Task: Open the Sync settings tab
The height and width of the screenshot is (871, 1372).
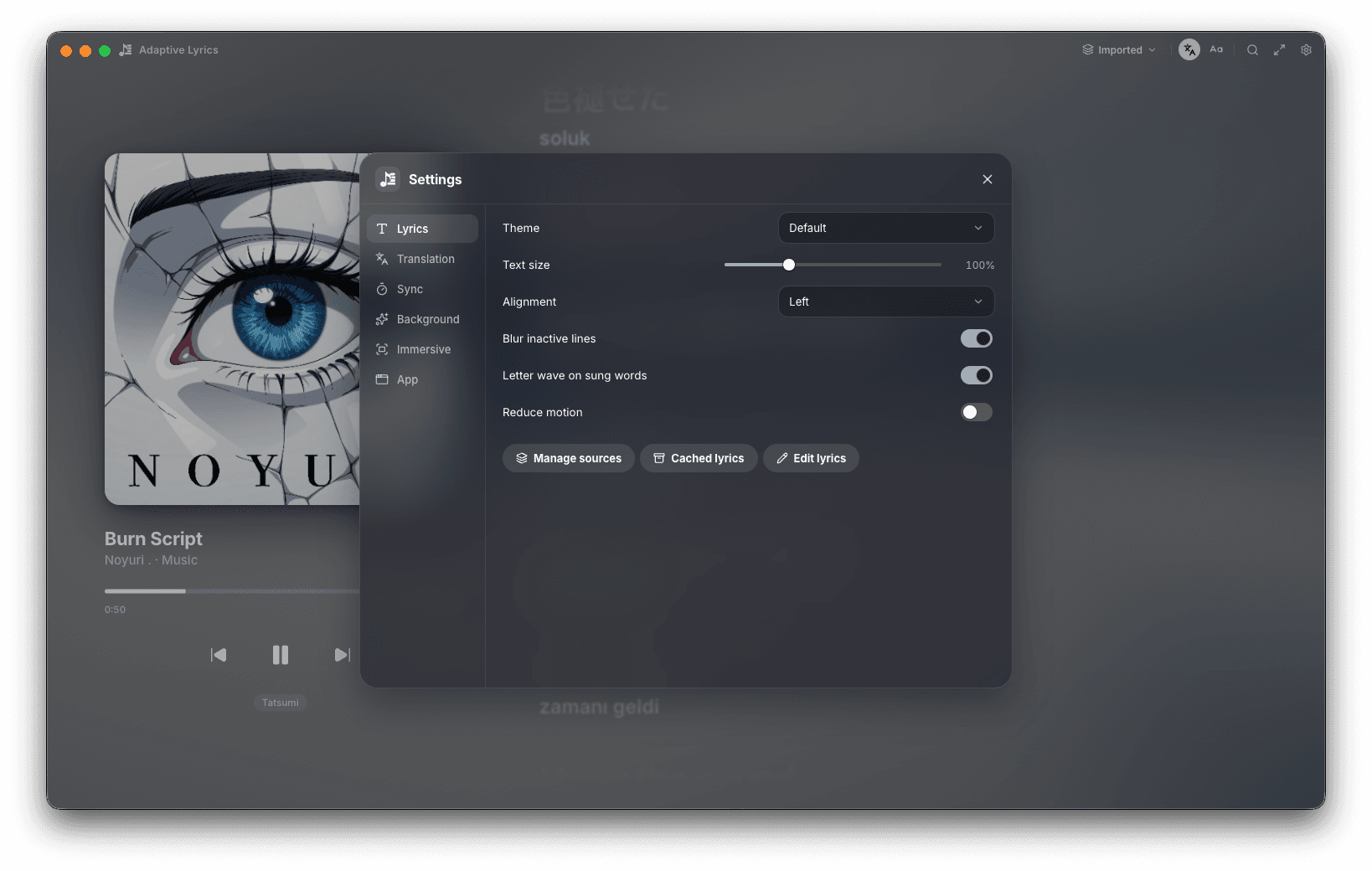Action: (x=422, y=289)
